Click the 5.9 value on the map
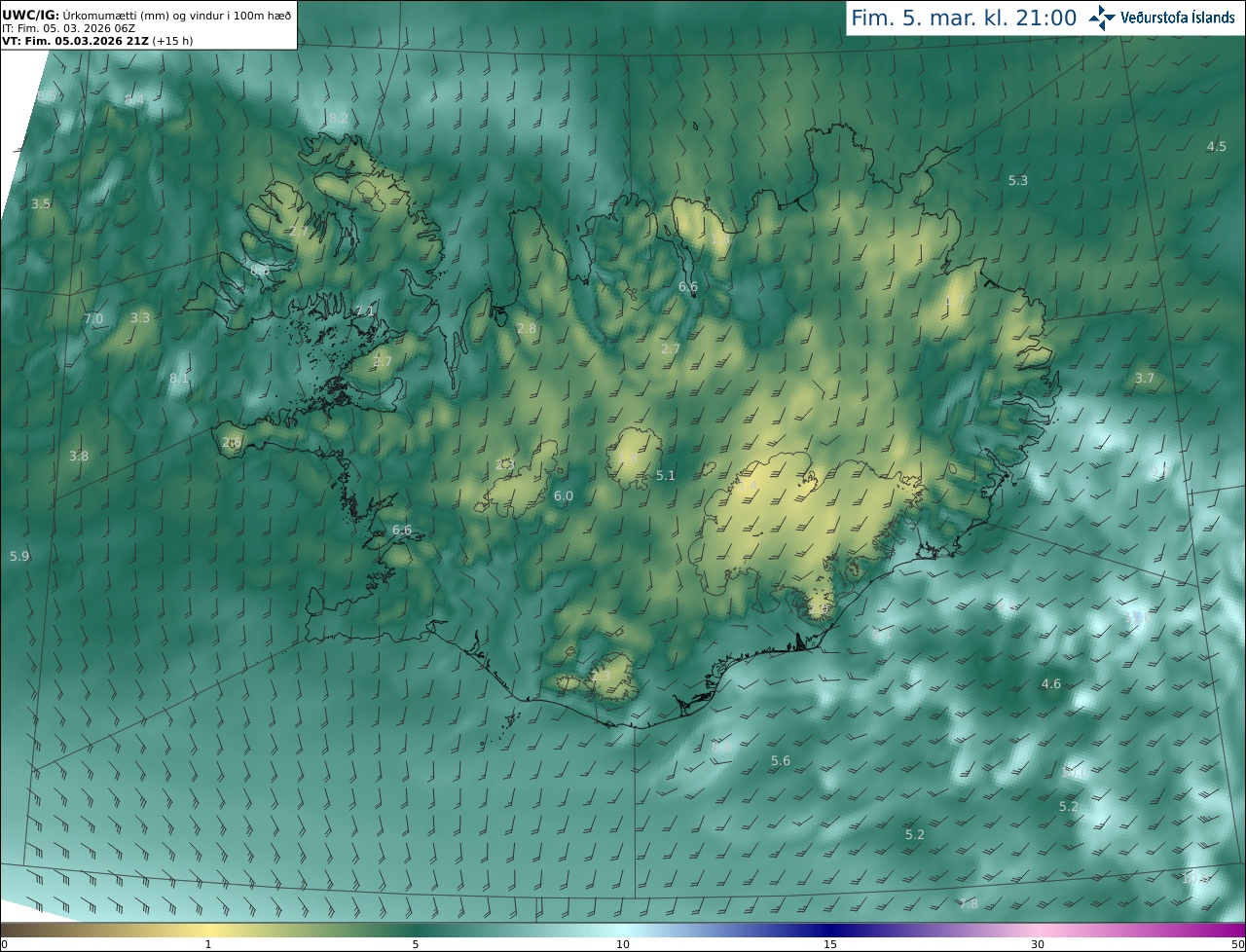 click(19, 556)
